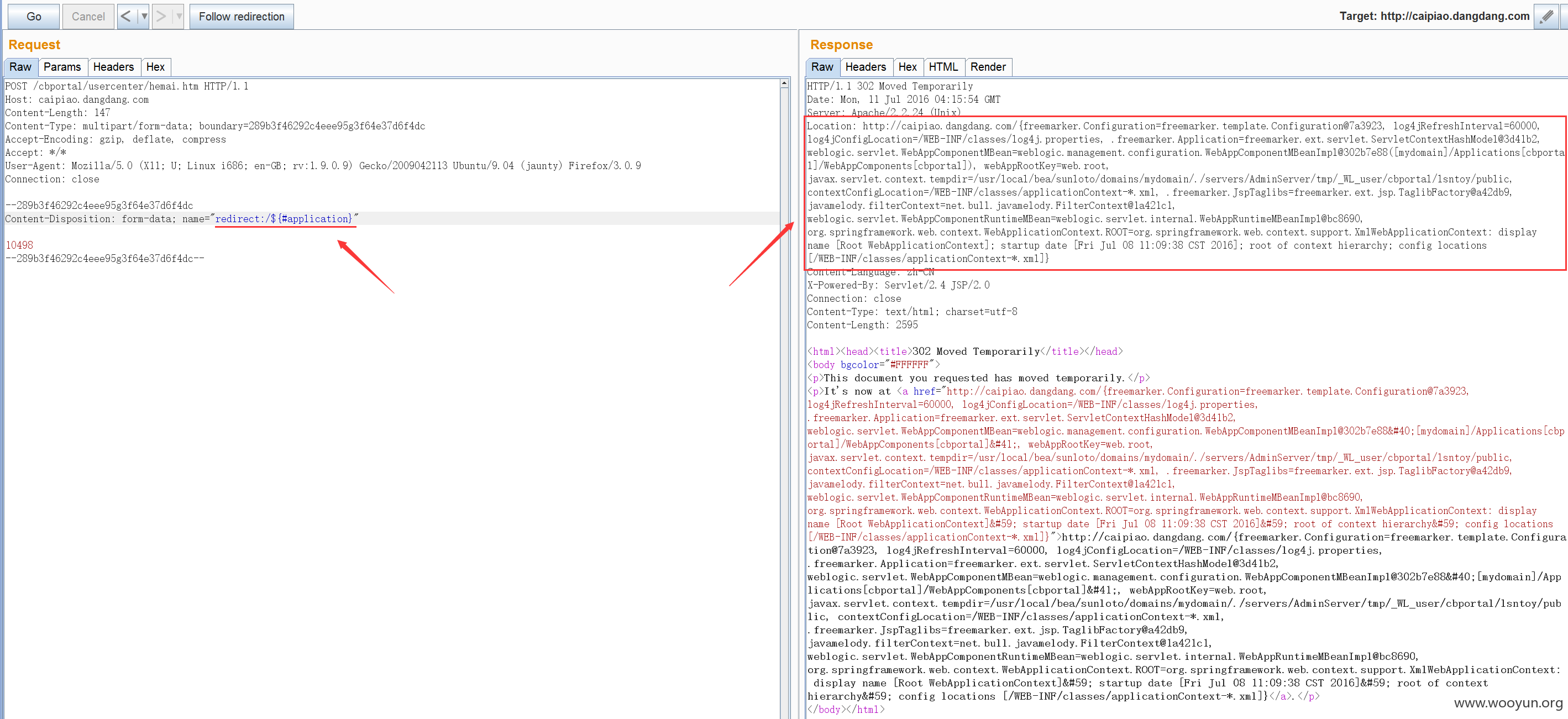The height and width of the screenshot is (719, 1568).
Task: Click the Cancel button
Action: click(x=88, y=17)
